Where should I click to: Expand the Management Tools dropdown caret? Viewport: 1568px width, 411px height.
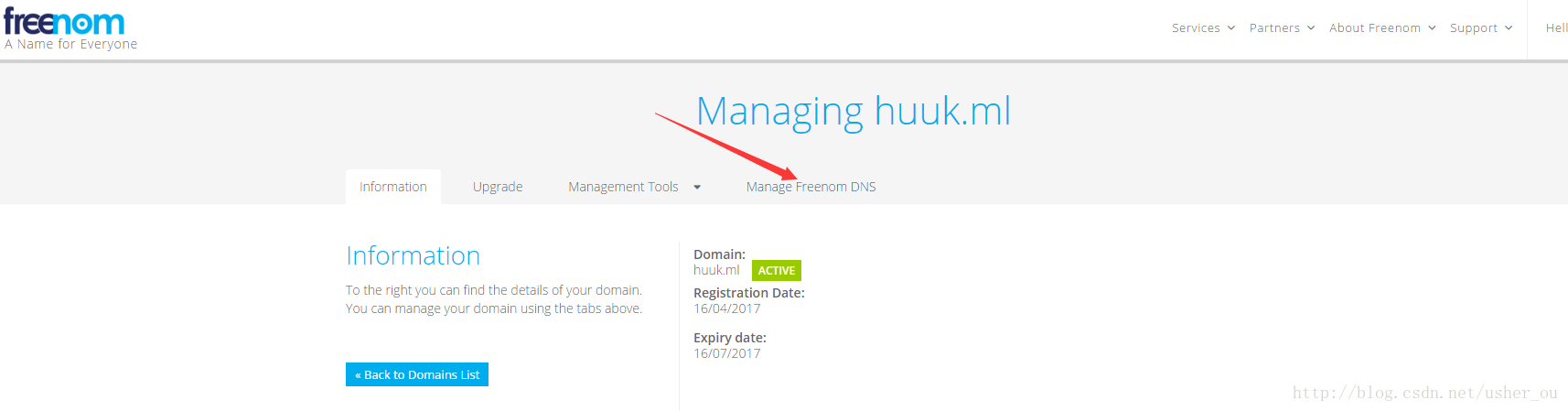click(697, 188)
